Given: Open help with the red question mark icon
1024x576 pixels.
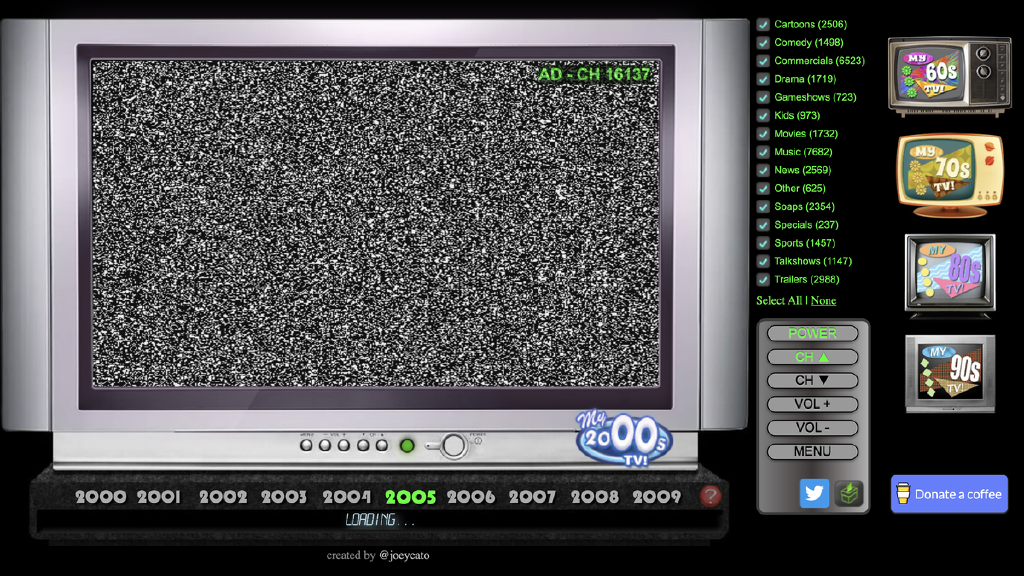Looking at the screenshot, I should coord(710,496).
